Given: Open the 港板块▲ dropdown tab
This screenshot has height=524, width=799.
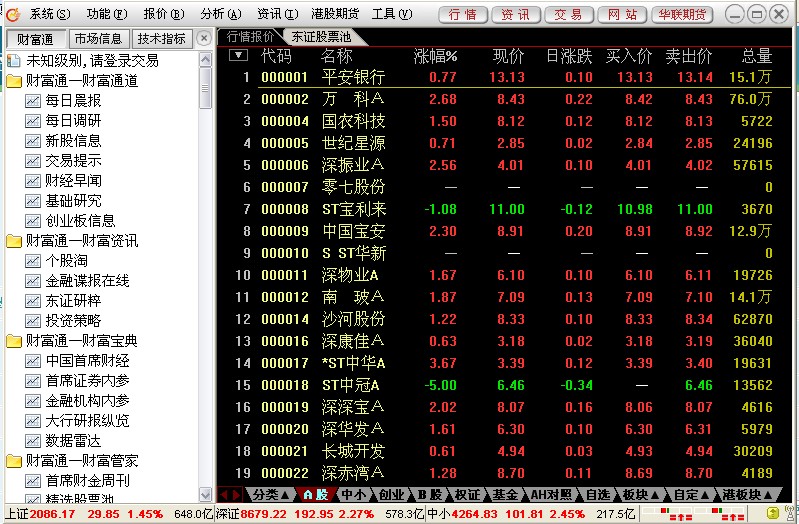Looking at the screenshot, I should [x=747, y=494].
